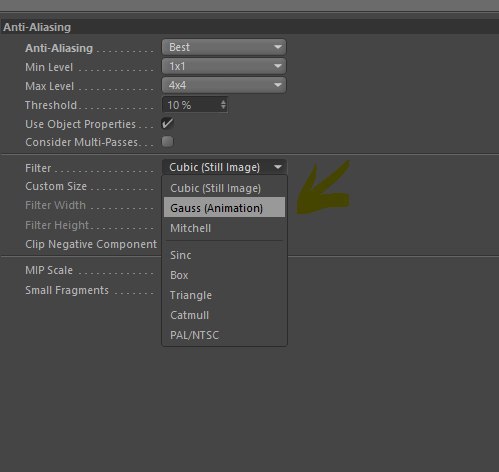Click the Small Fragments label
The width and height of the screenshot is (499, 472).
click(67, 290)
